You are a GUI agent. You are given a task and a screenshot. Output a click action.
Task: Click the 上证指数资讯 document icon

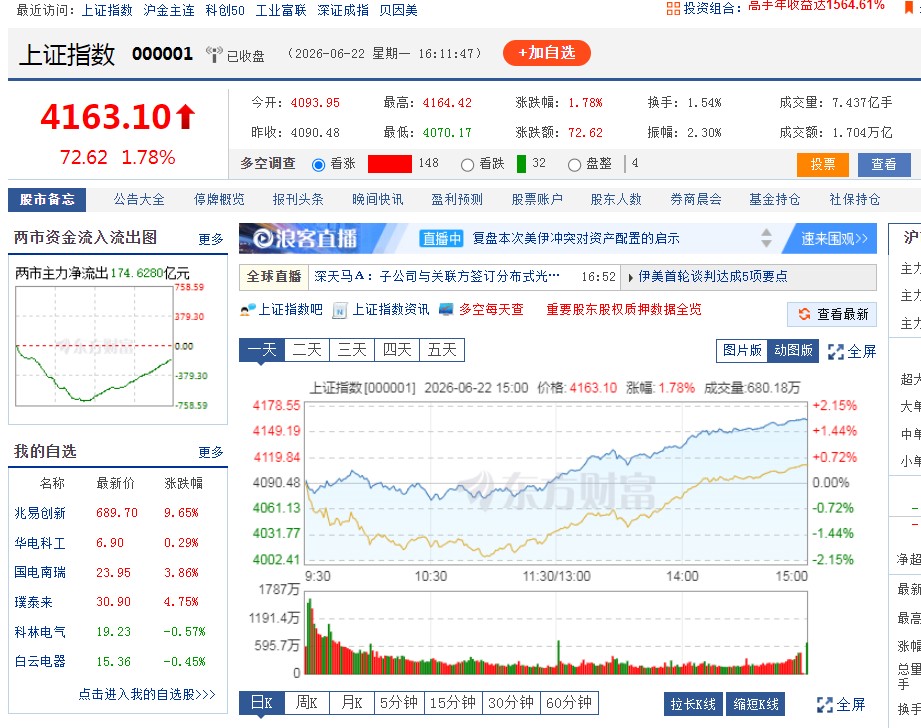[340, 310]
